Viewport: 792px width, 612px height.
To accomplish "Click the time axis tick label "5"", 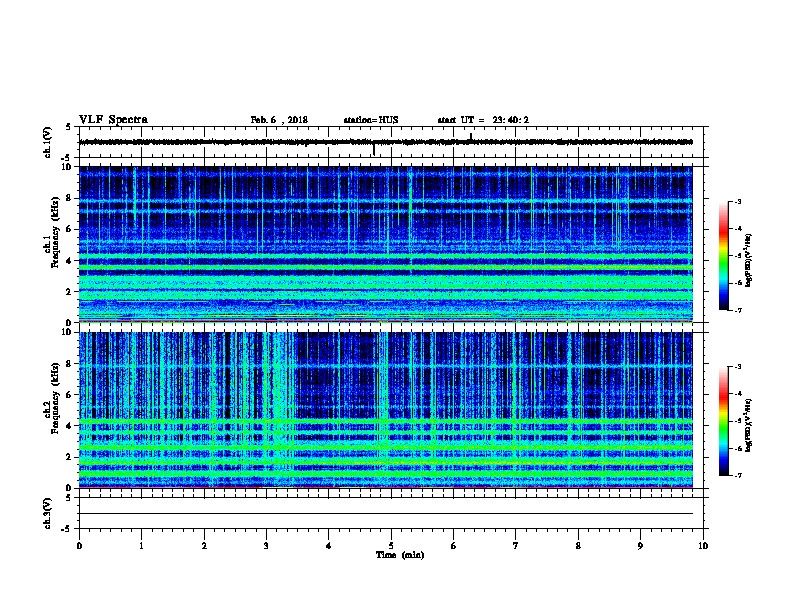I will pos(391,546).
